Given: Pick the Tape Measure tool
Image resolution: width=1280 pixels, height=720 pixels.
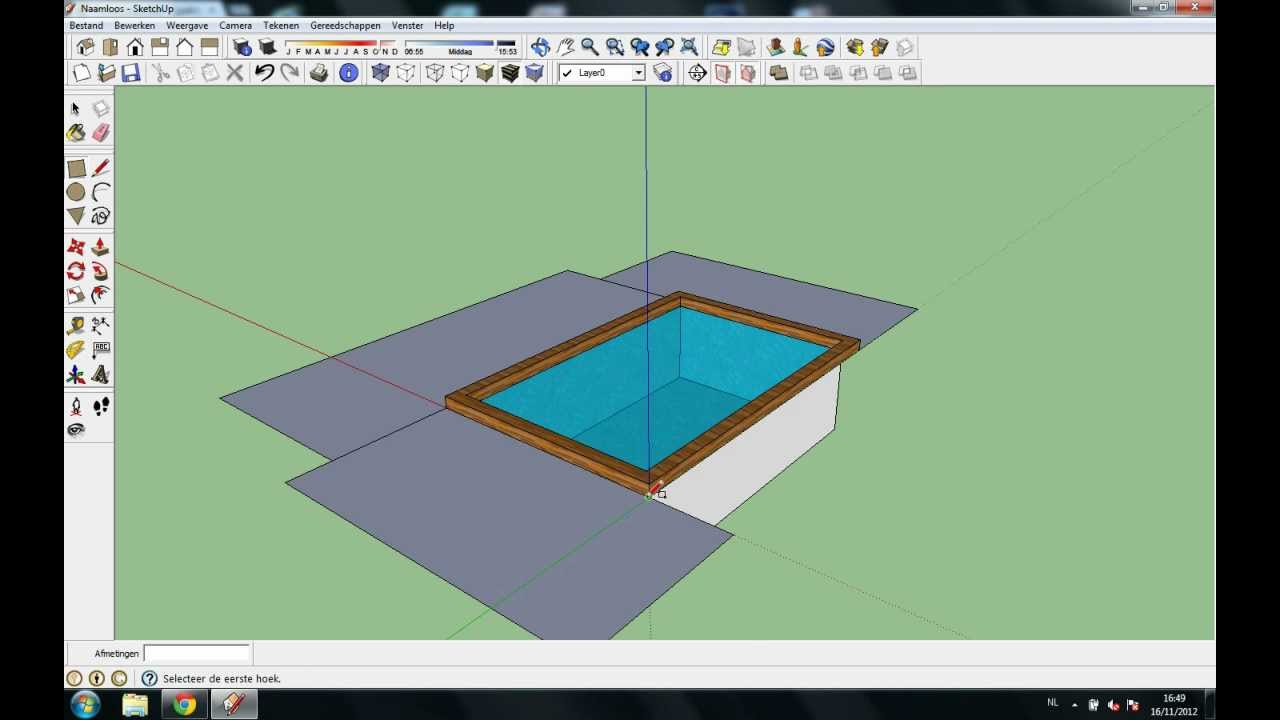Looking at the screenshot, I should click(76, 325).
